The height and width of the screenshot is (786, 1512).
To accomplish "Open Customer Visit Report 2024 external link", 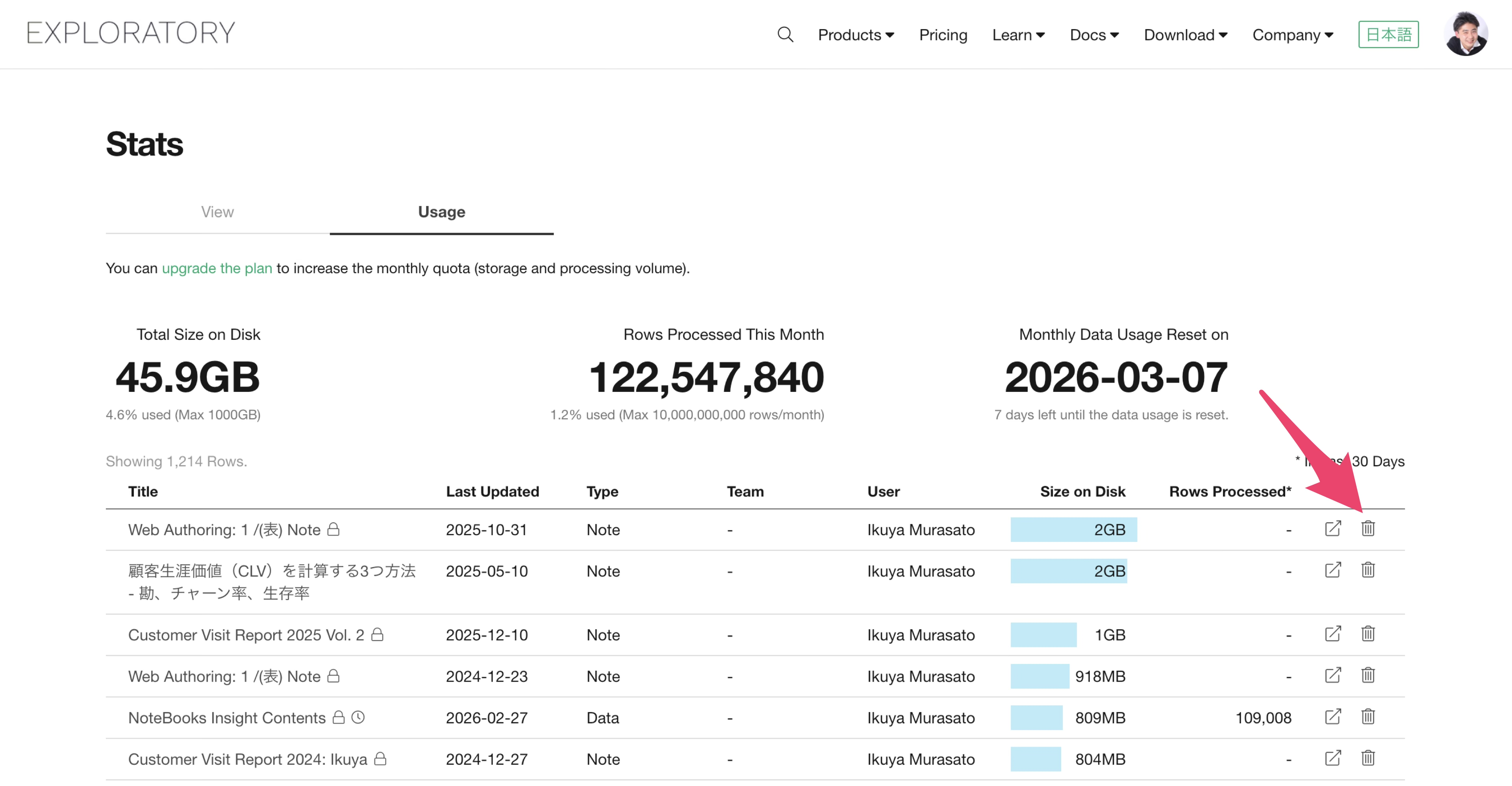I will (x=1332, y=758).
